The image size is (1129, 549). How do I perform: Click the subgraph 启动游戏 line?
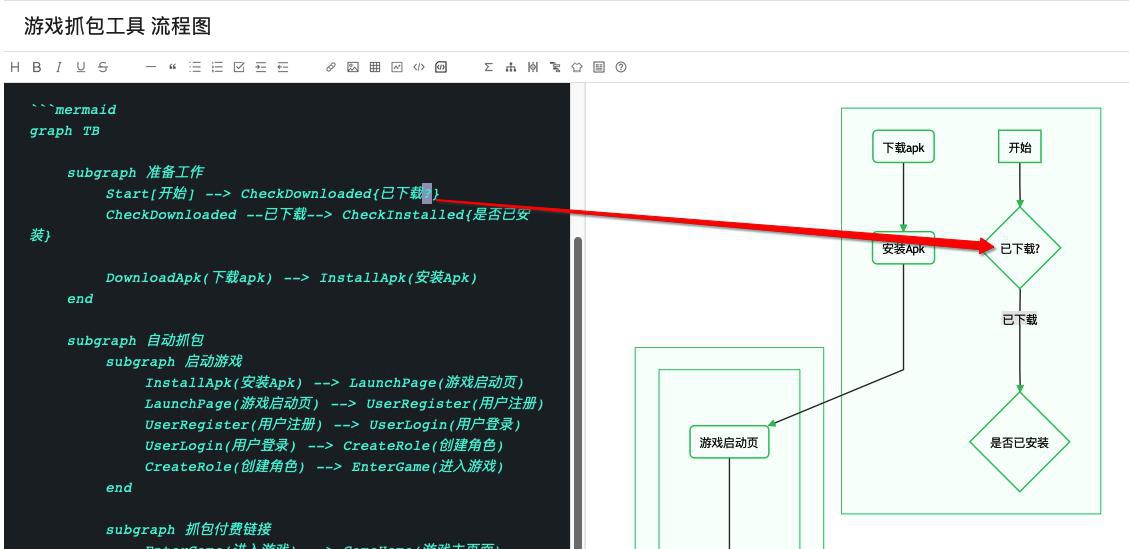coord(174,362)
